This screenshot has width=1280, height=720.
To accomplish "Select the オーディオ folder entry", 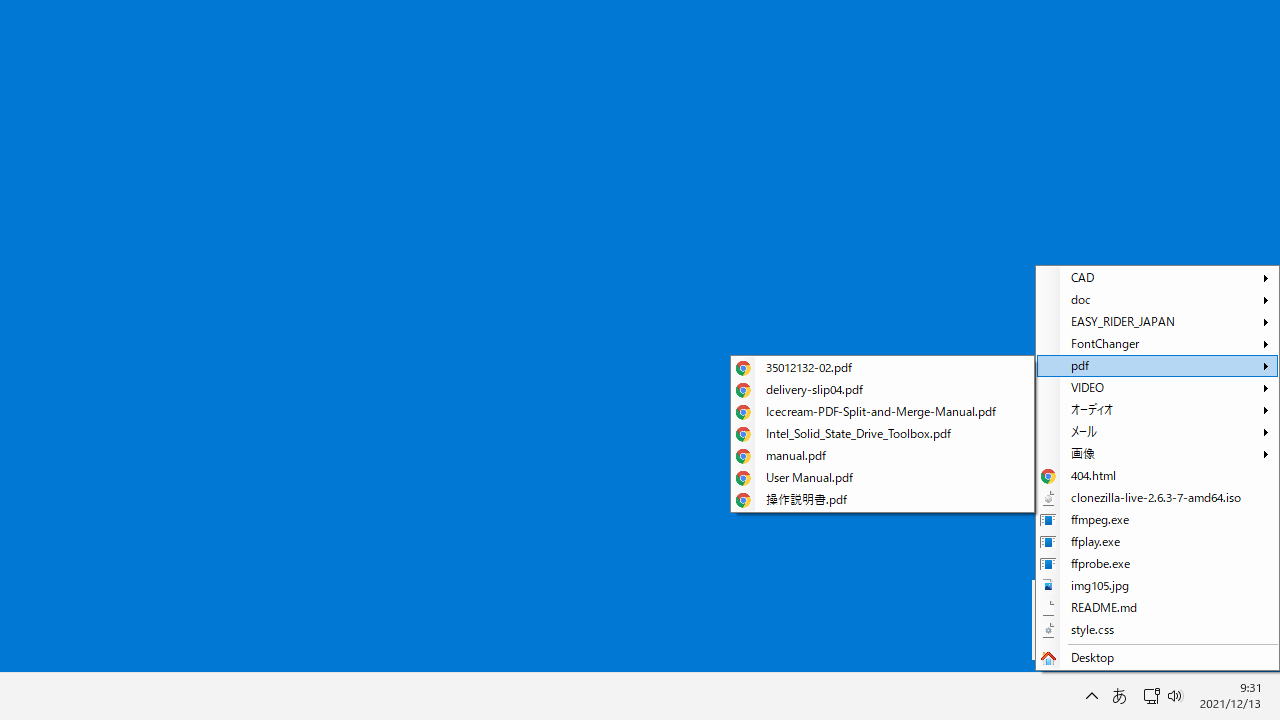I will pos(1157,410).
